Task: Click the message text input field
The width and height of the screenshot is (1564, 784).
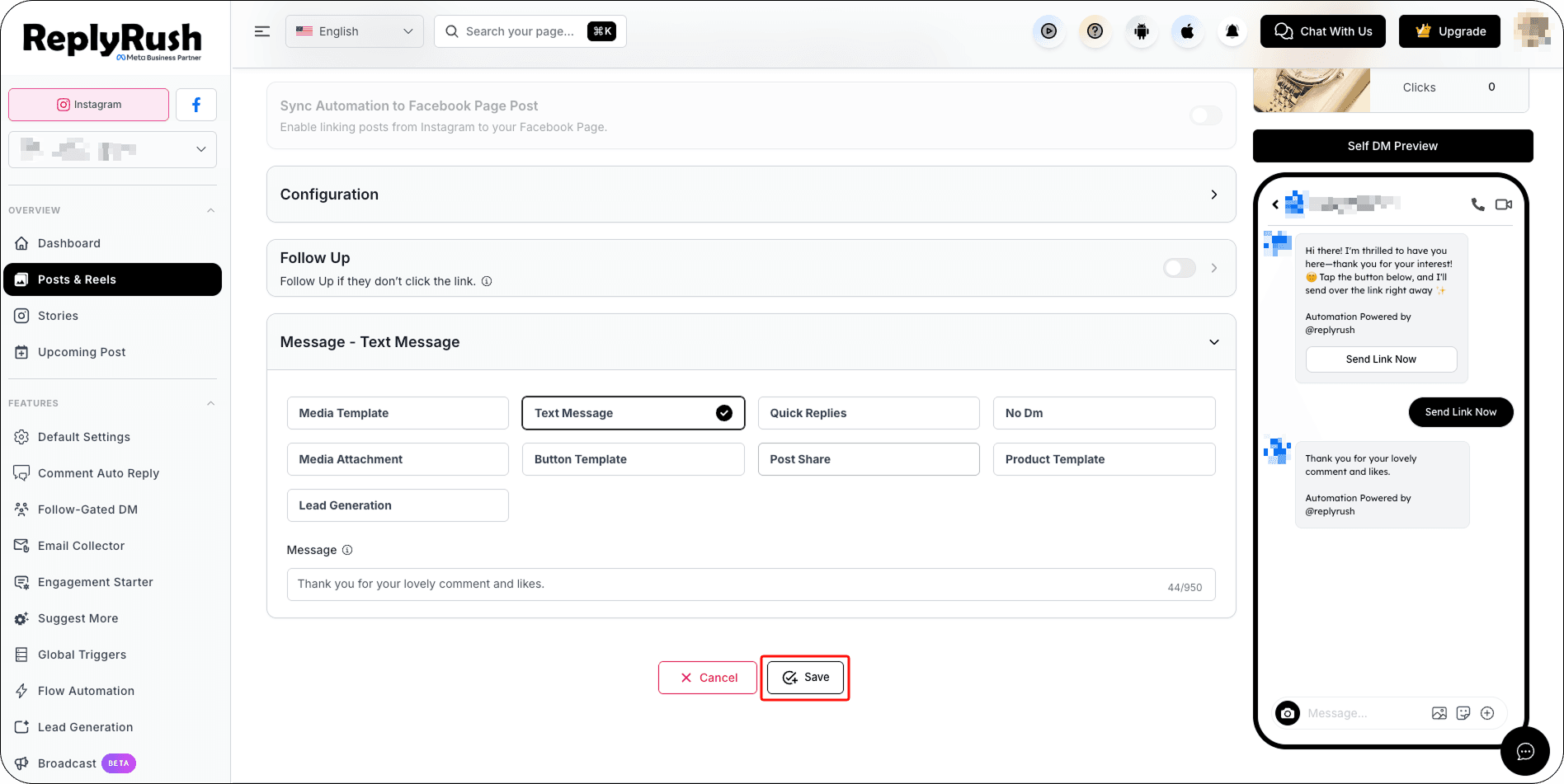Action: tap(751, 584)
